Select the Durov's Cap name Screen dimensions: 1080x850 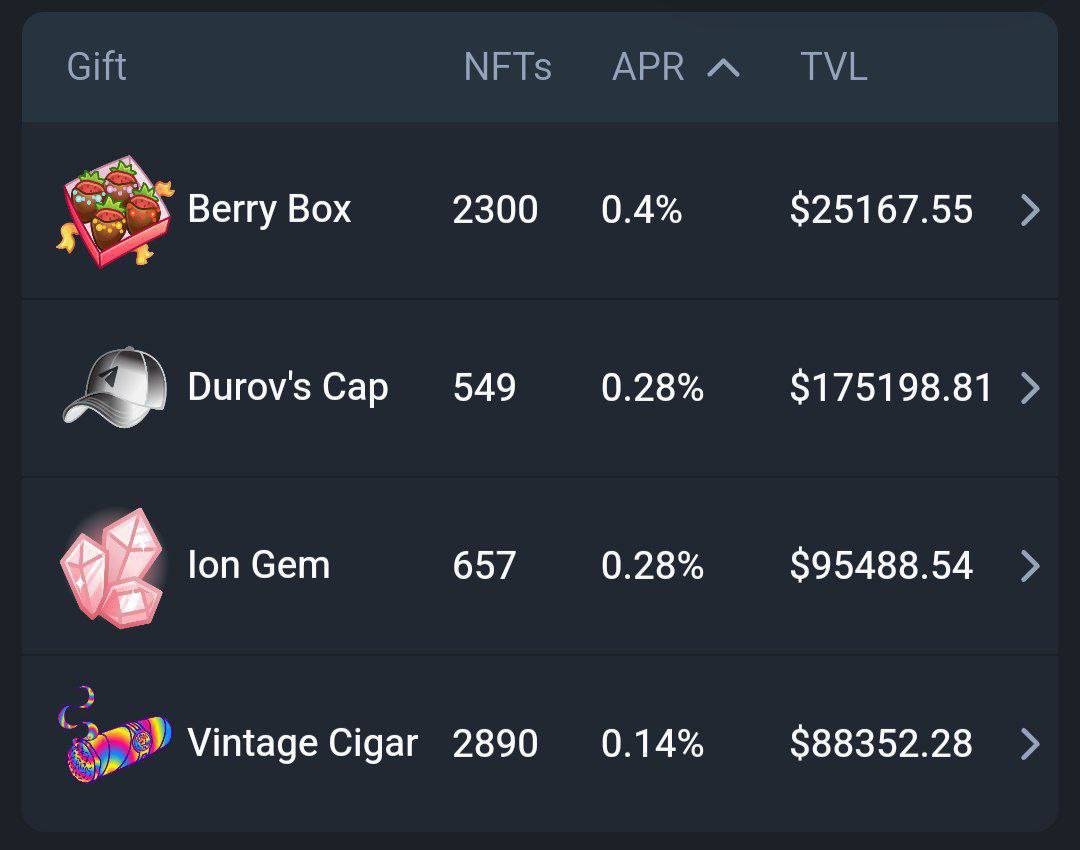tap(288, 388)
